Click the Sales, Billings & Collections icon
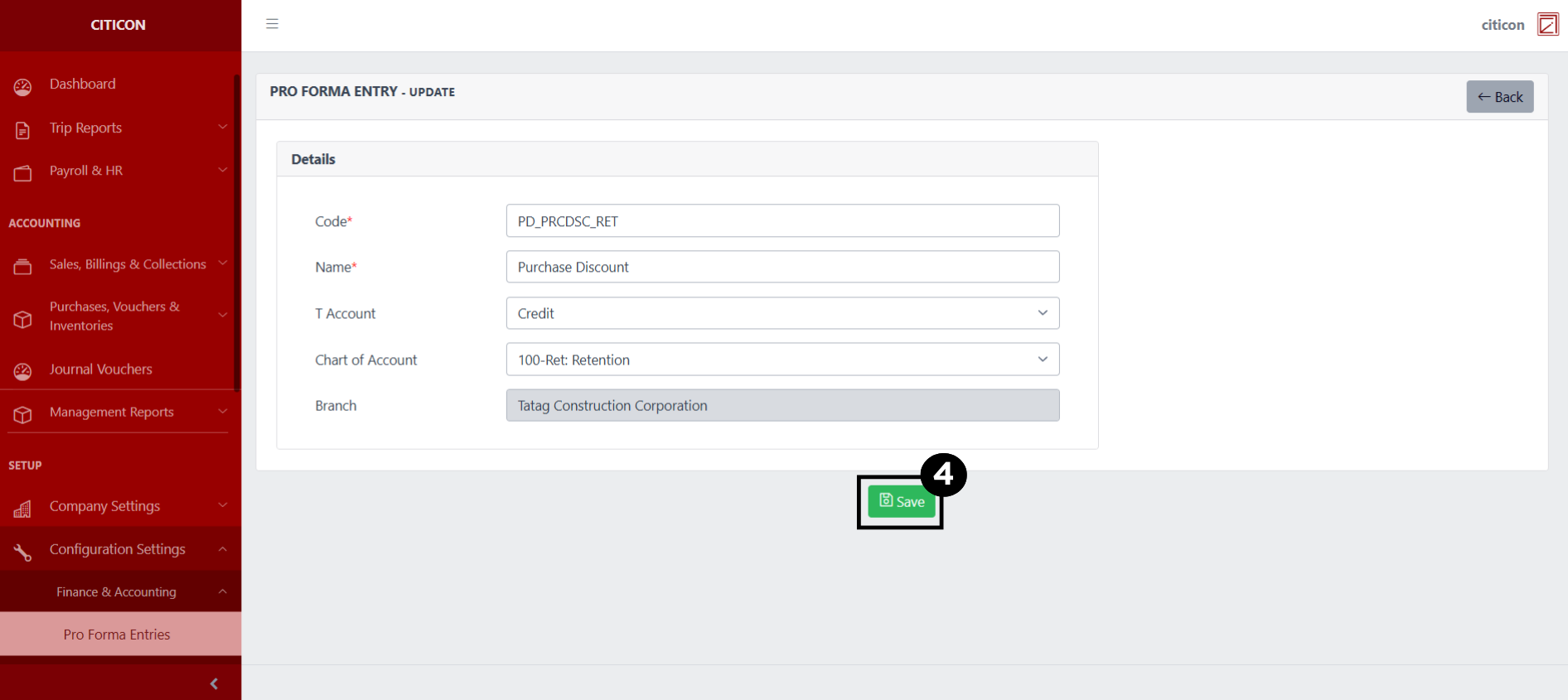1568x700 pixels. (x=22, y=266)
